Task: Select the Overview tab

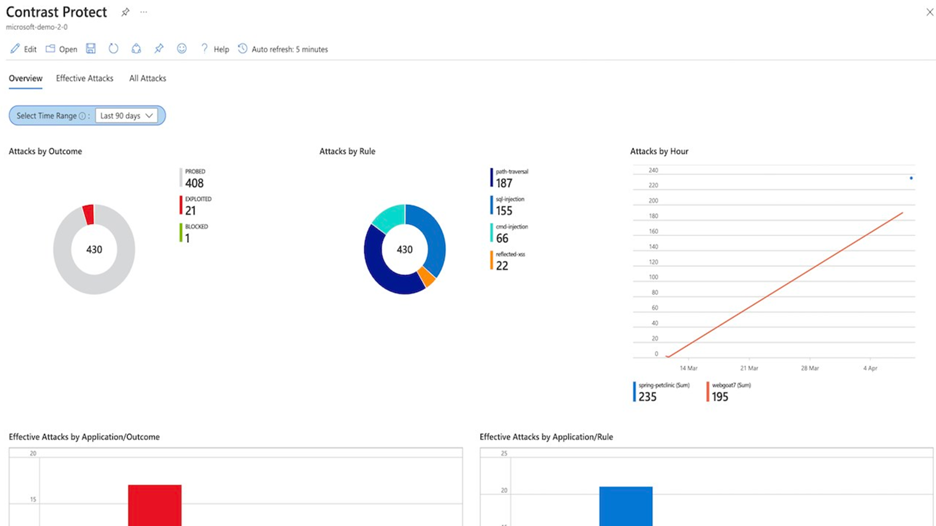Action: 25,78
